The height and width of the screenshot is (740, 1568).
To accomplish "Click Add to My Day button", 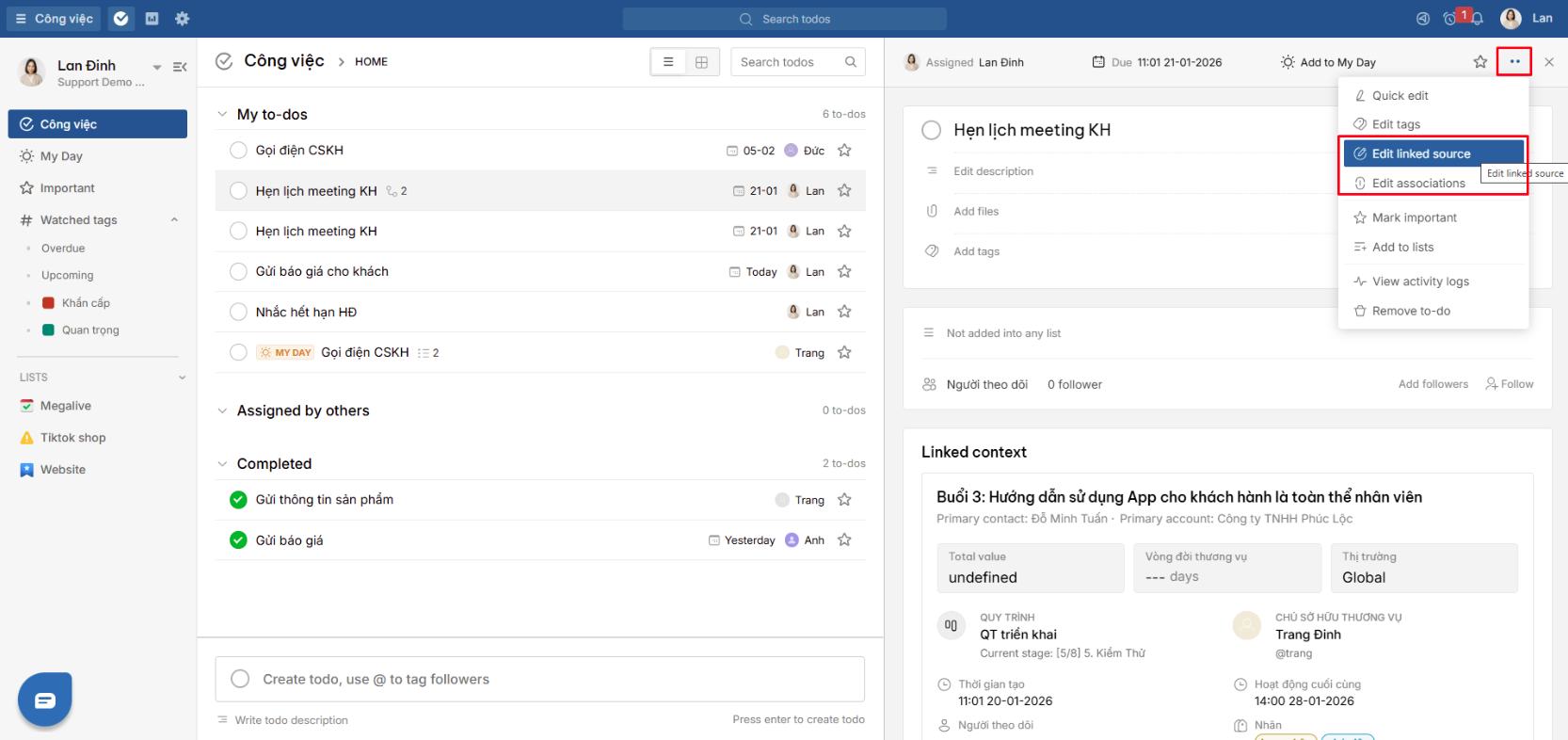I will [1328, 62].
